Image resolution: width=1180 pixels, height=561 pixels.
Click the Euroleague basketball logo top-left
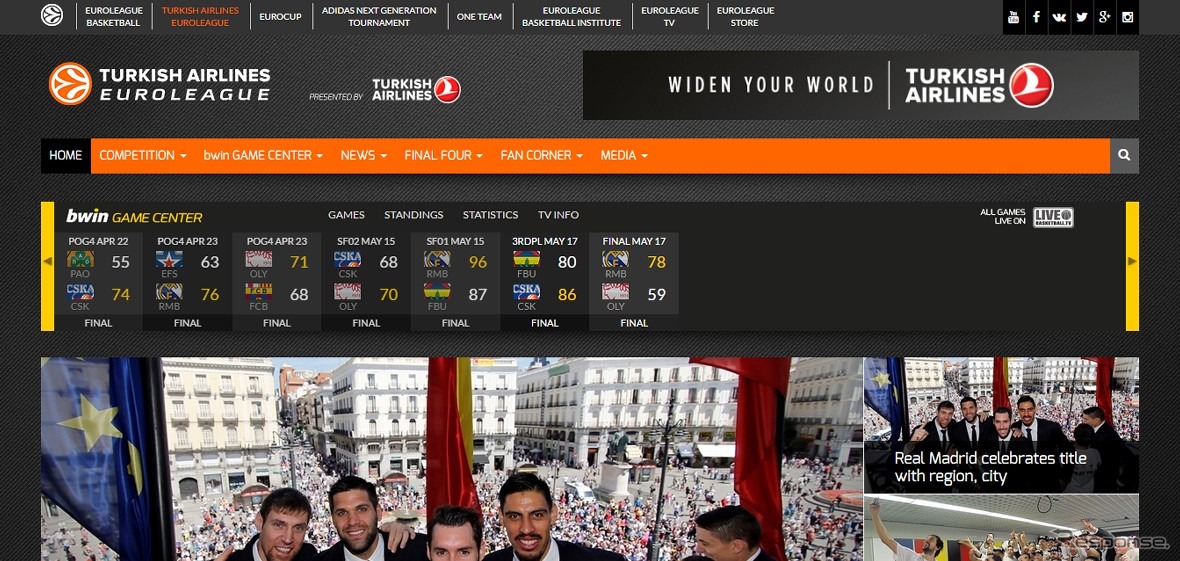51,16
